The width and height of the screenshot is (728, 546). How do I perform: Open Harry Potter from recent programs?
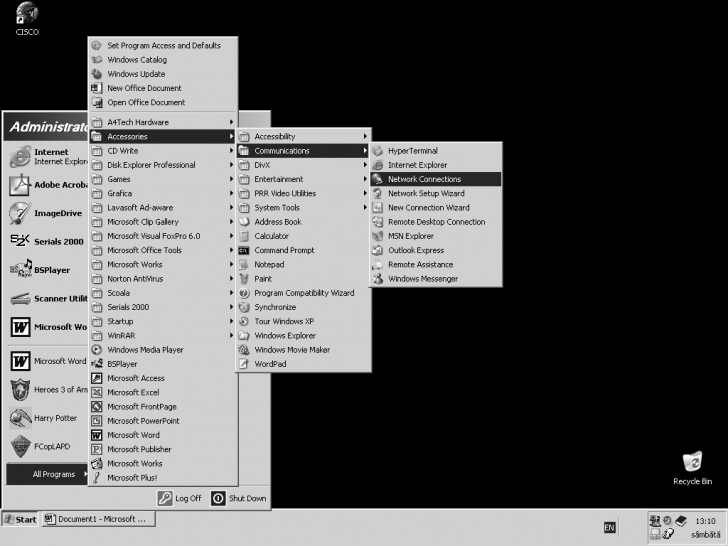click(21, 418)
